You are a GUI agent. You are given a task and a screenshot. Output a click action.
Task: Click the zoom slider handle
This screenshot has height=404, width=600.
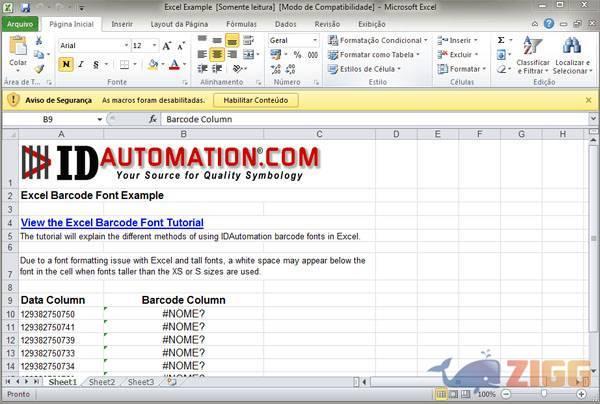coord(544,394)
